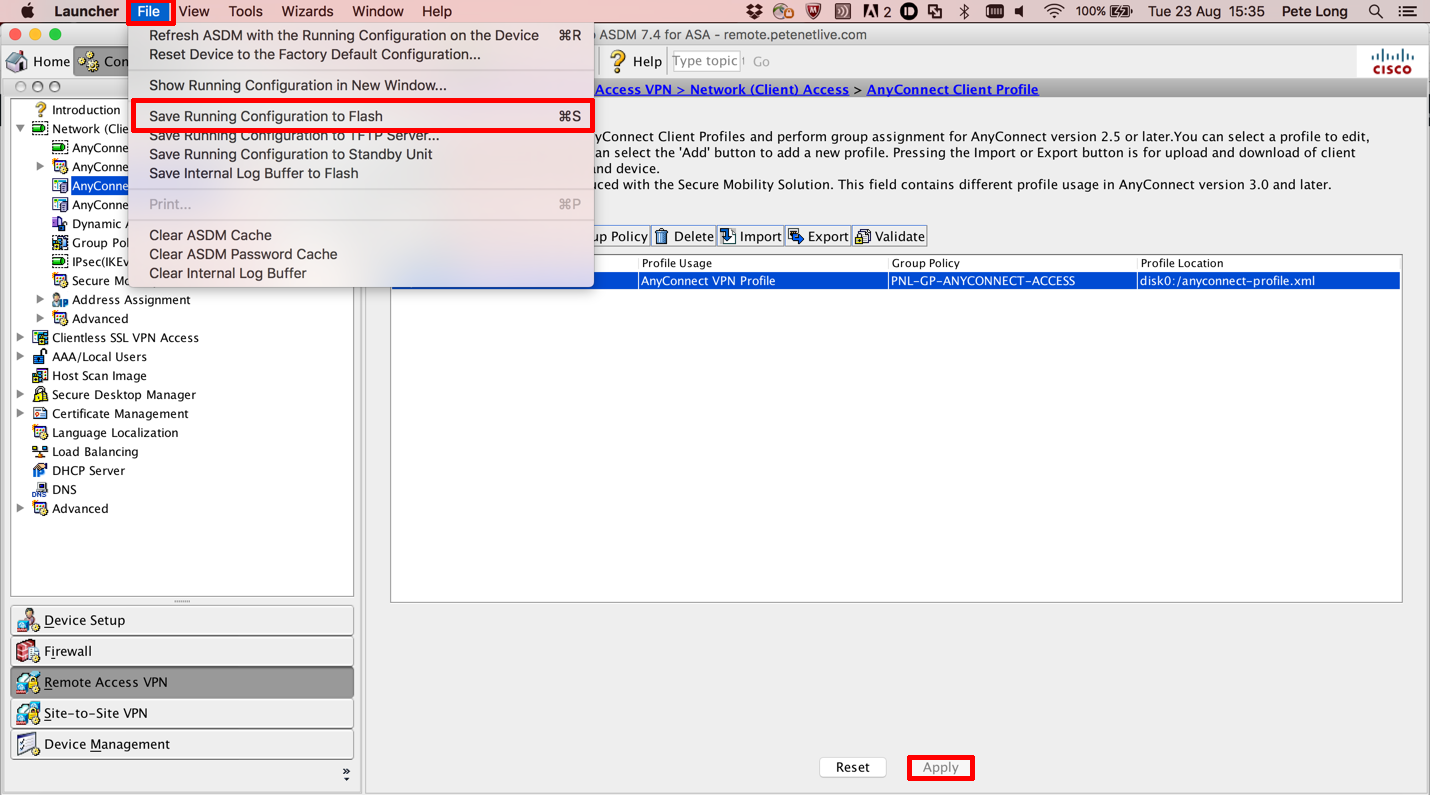Click the Load Balancing icon

(x=40, y=452)
